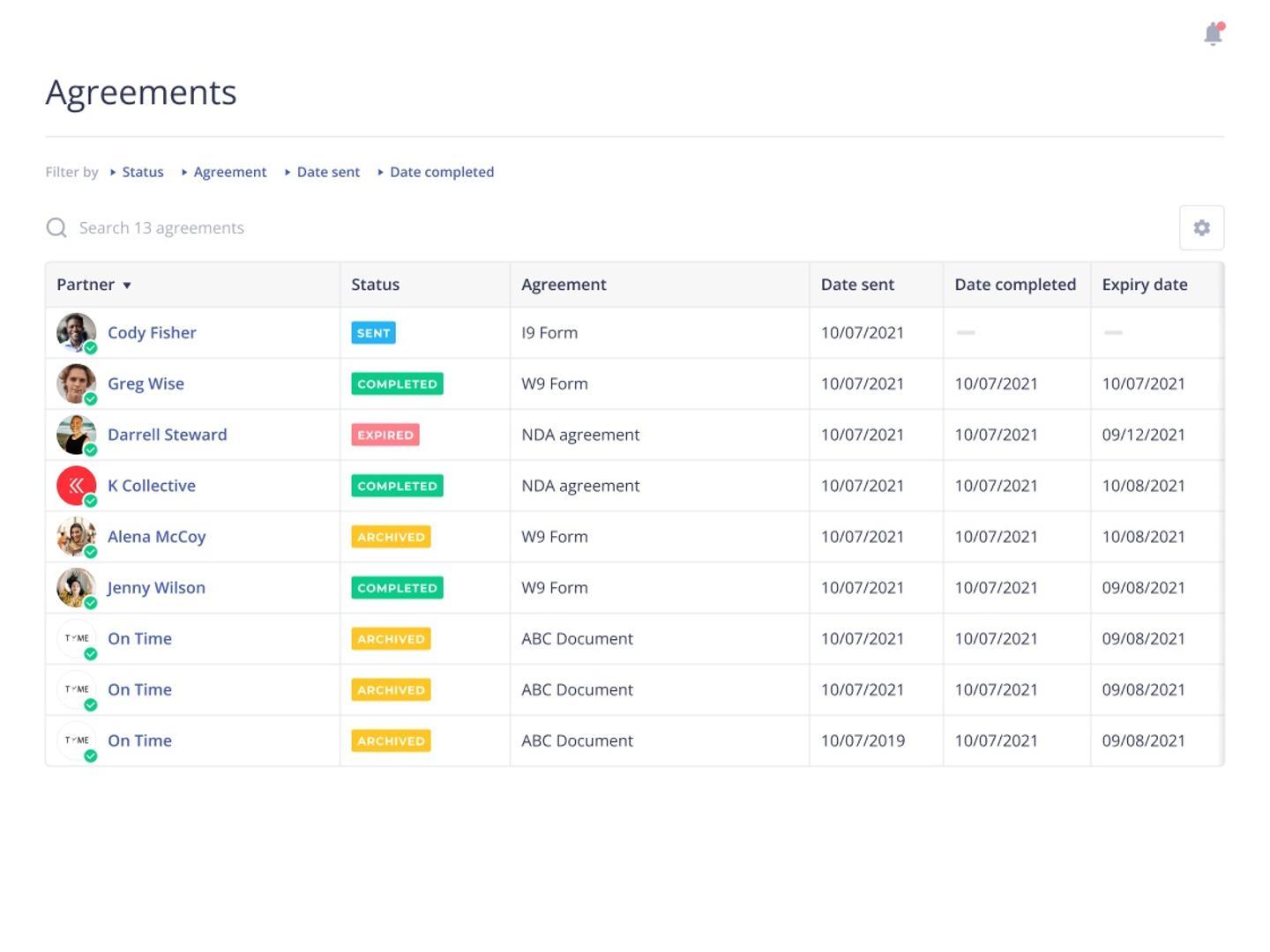The image size is (1270, 952).
Task: Click Cody Fisher's avatar photo
Action: (76, 332)
